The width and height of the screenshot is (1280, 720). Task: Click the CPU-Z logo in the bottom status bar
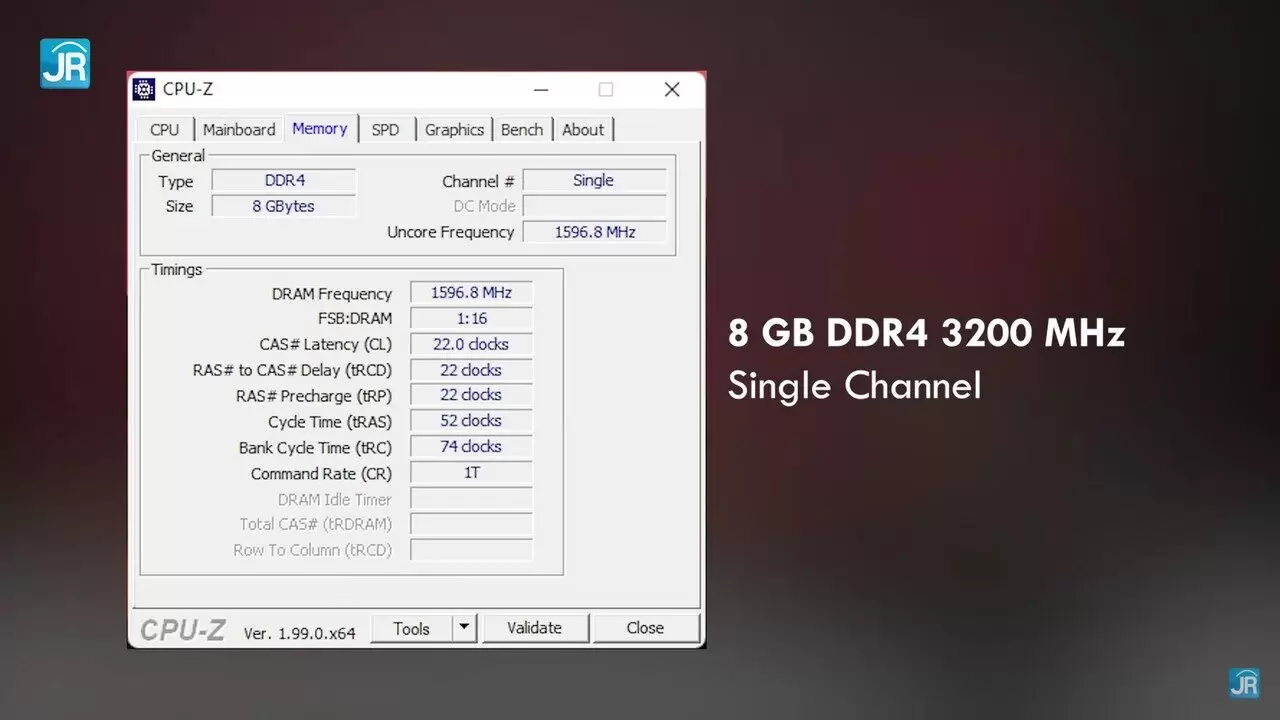[x=182, y=628]
